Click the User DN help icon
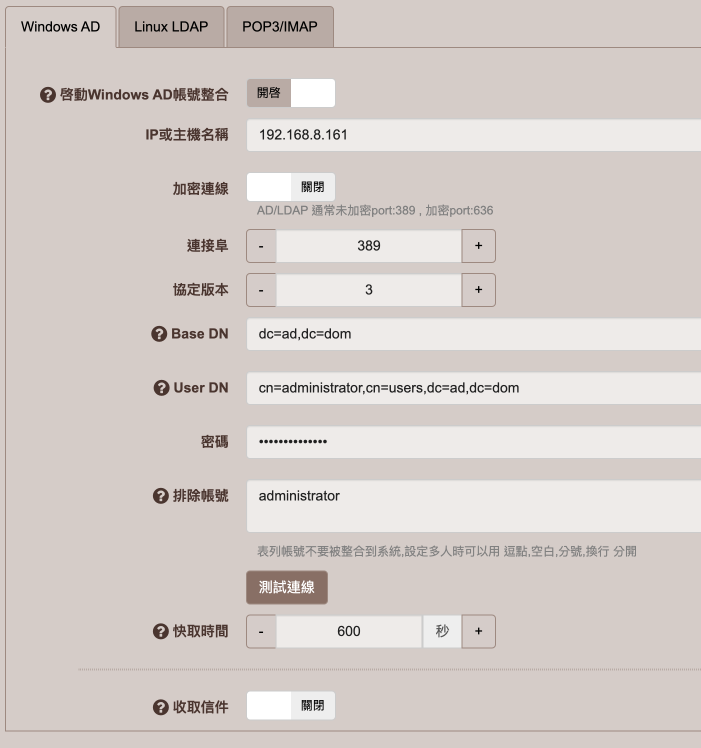The height and width of the screenshot is (748, 701). (x=161, y=388)
